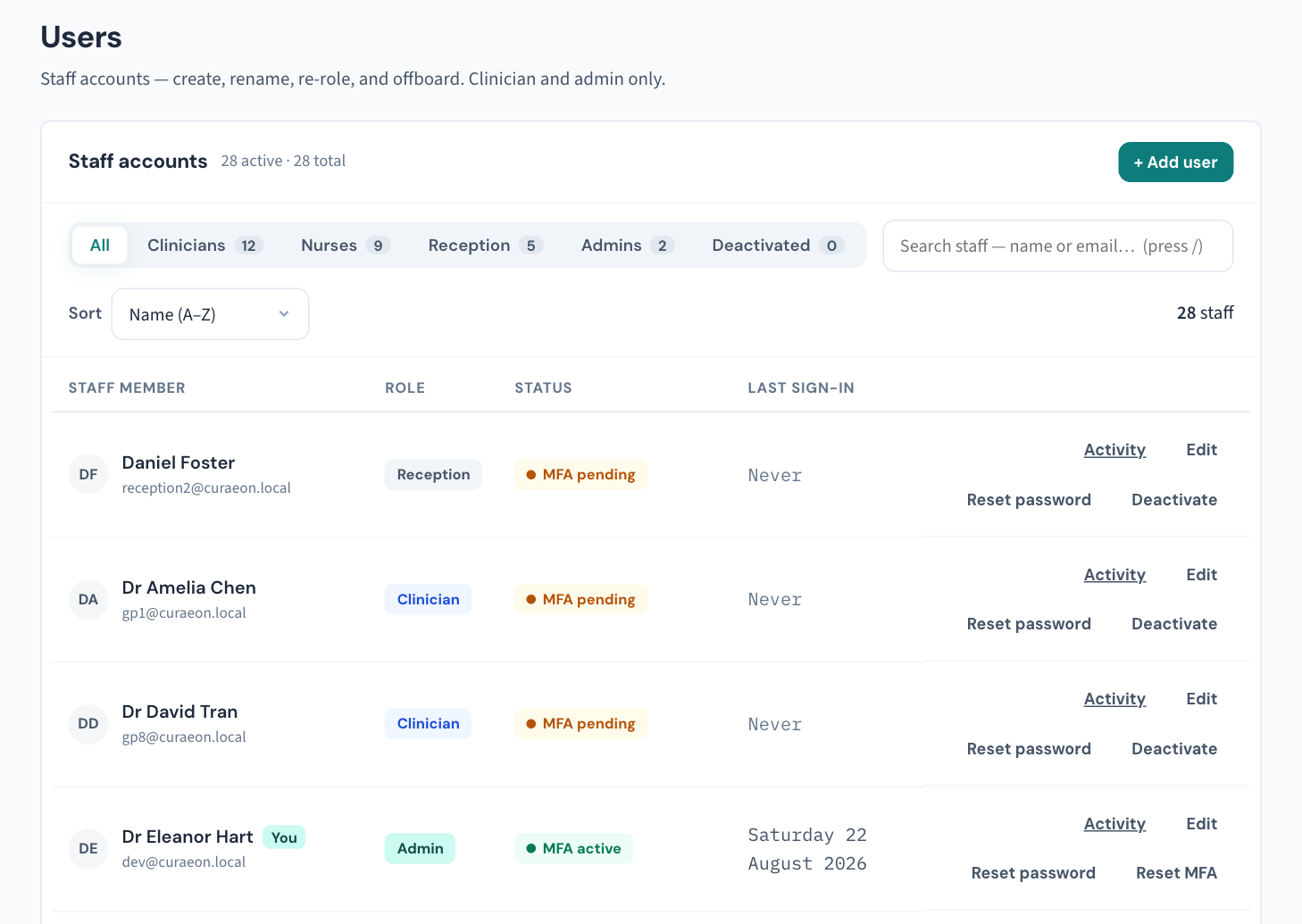1302x924 pixels.
Task: Open Activity for Dr David Tran
Action: click(x=1114, y=699)
